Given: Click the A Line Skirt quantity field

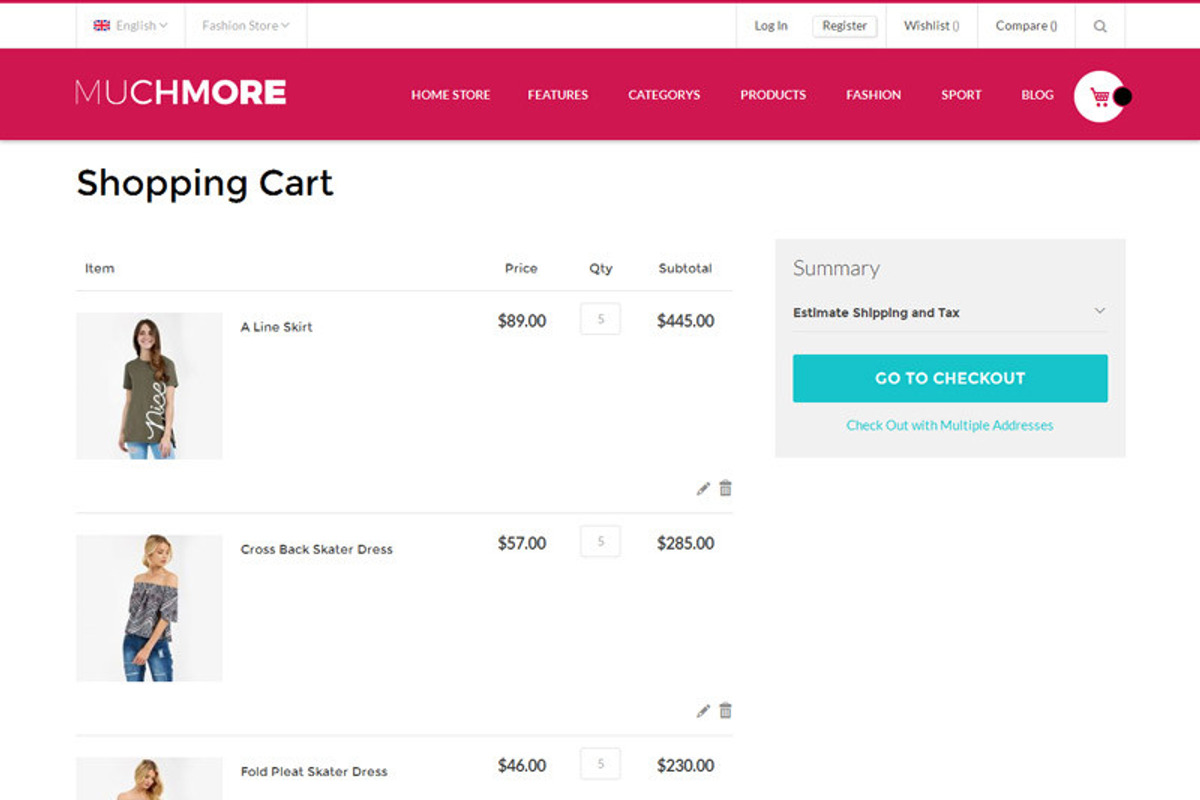Looking at the screenshot, I should coord(600,319).
